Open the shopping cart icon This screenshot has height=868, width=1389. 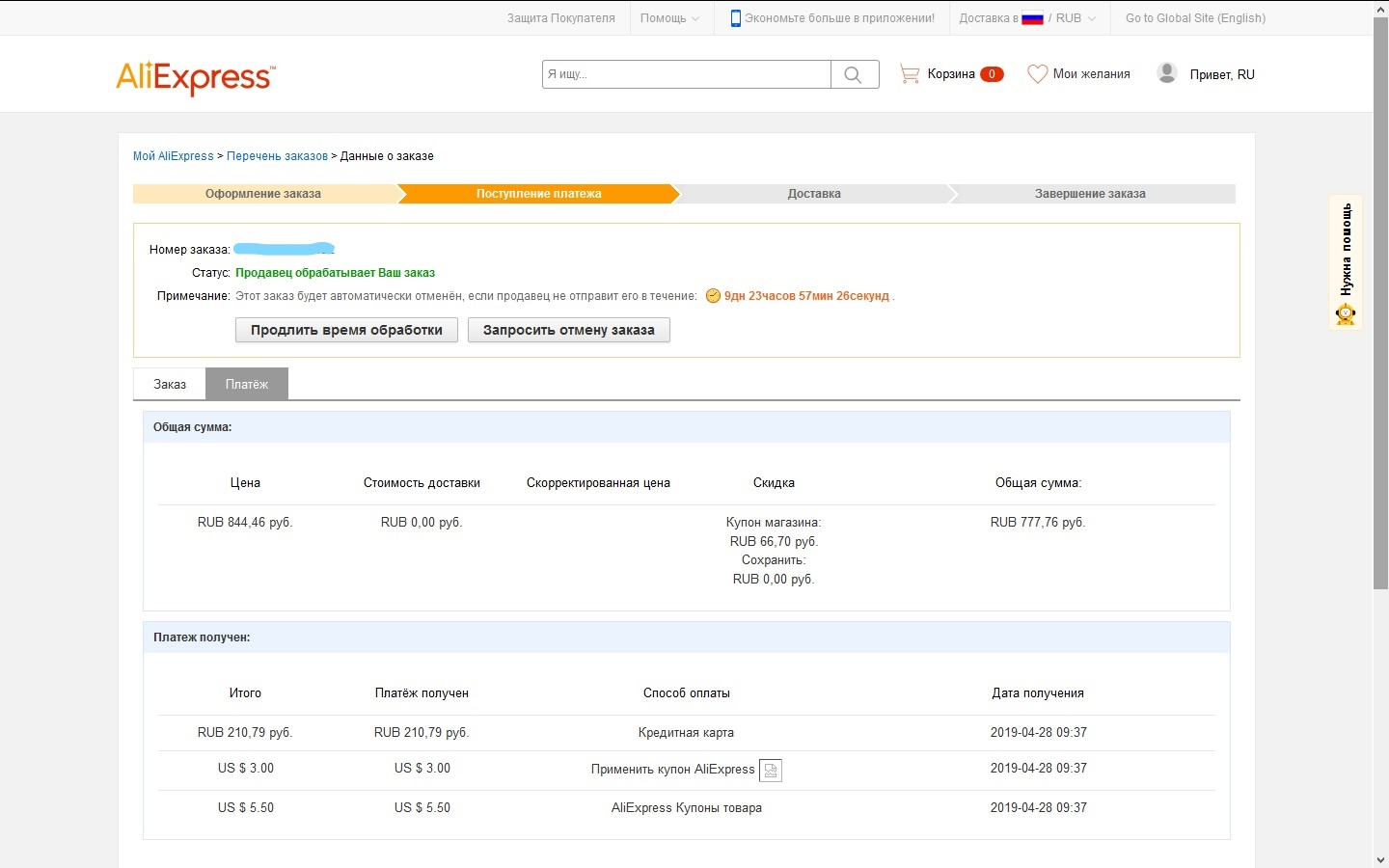point(909,74)
